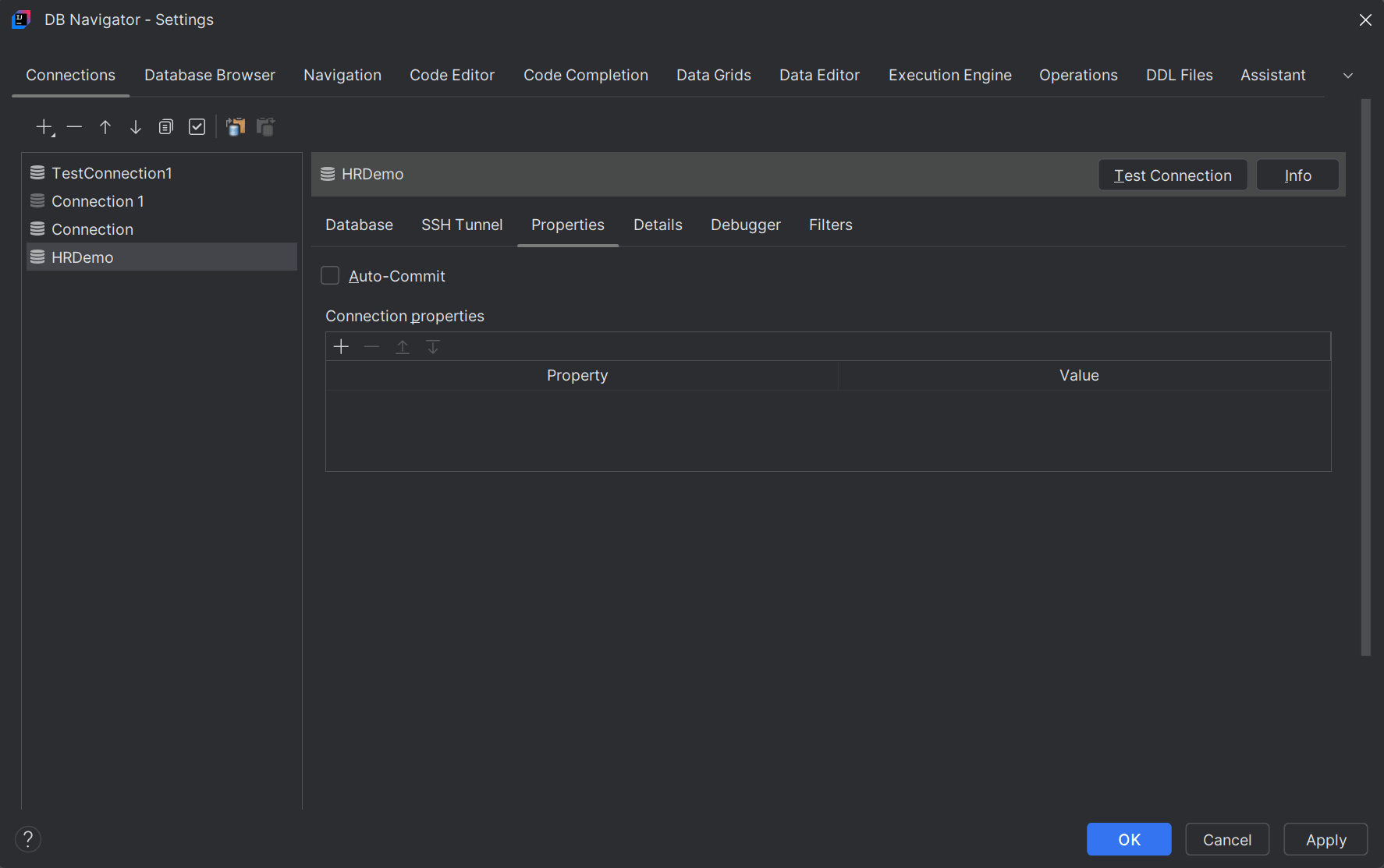This screenshot has width=1384, height=868.
Task: Copy the connection setup to clipboard
Action: (x=236, y=126)
